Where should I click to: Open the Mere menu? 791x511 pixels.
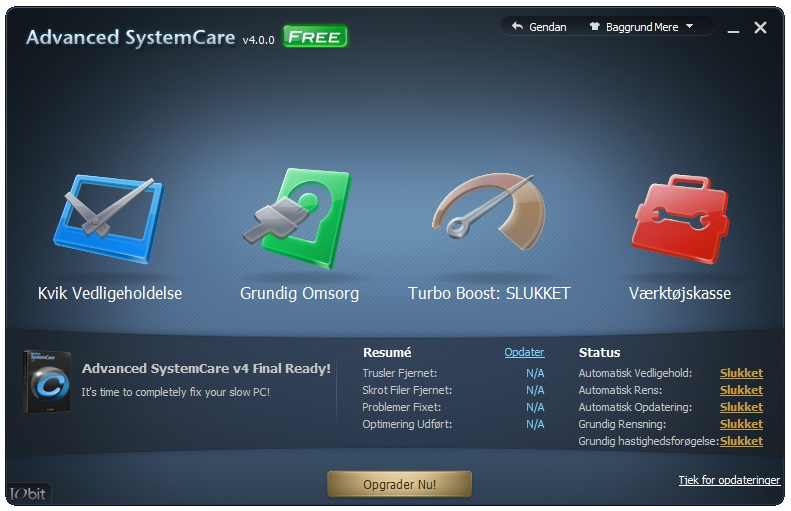666,27
